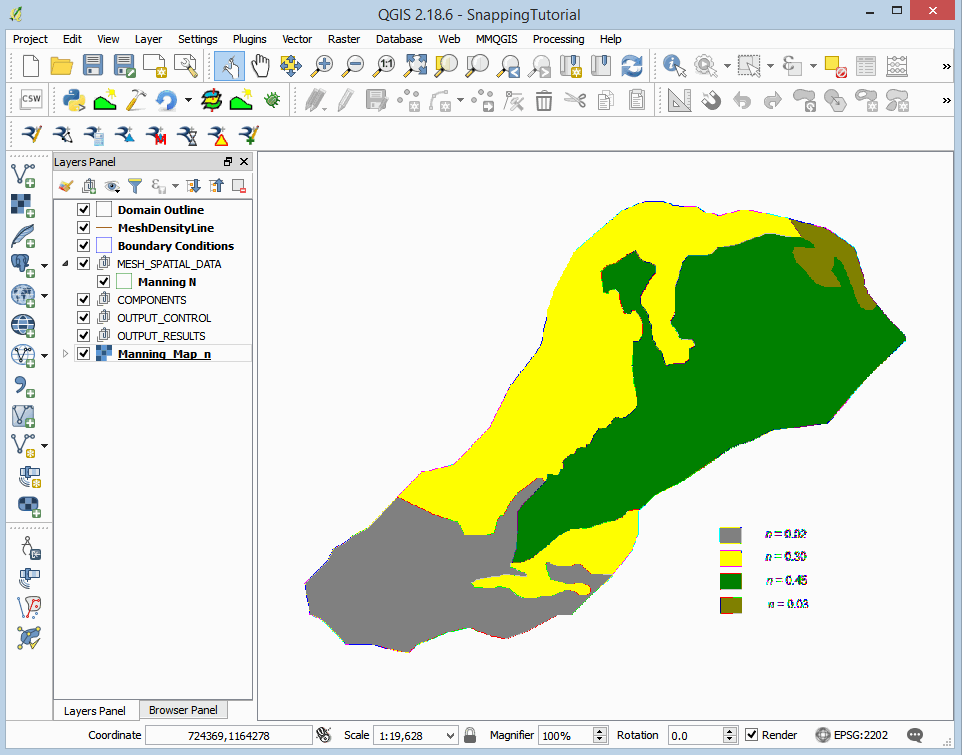Select the Pan Map hand tool
Viewport: 962px width, 755px height.
(x=260, y=67)
